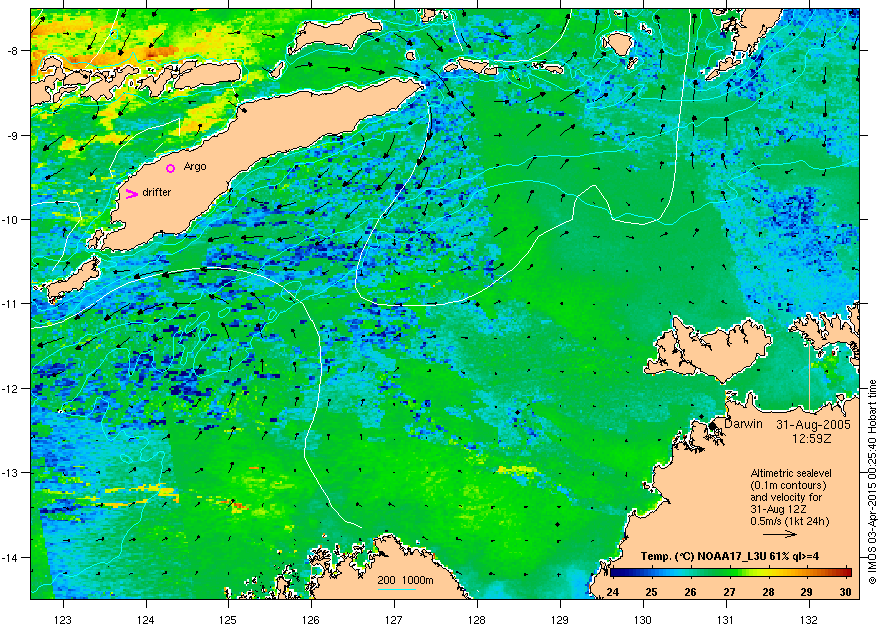Click the dark blue end of temperature colour bar

[x=615, y=573]
